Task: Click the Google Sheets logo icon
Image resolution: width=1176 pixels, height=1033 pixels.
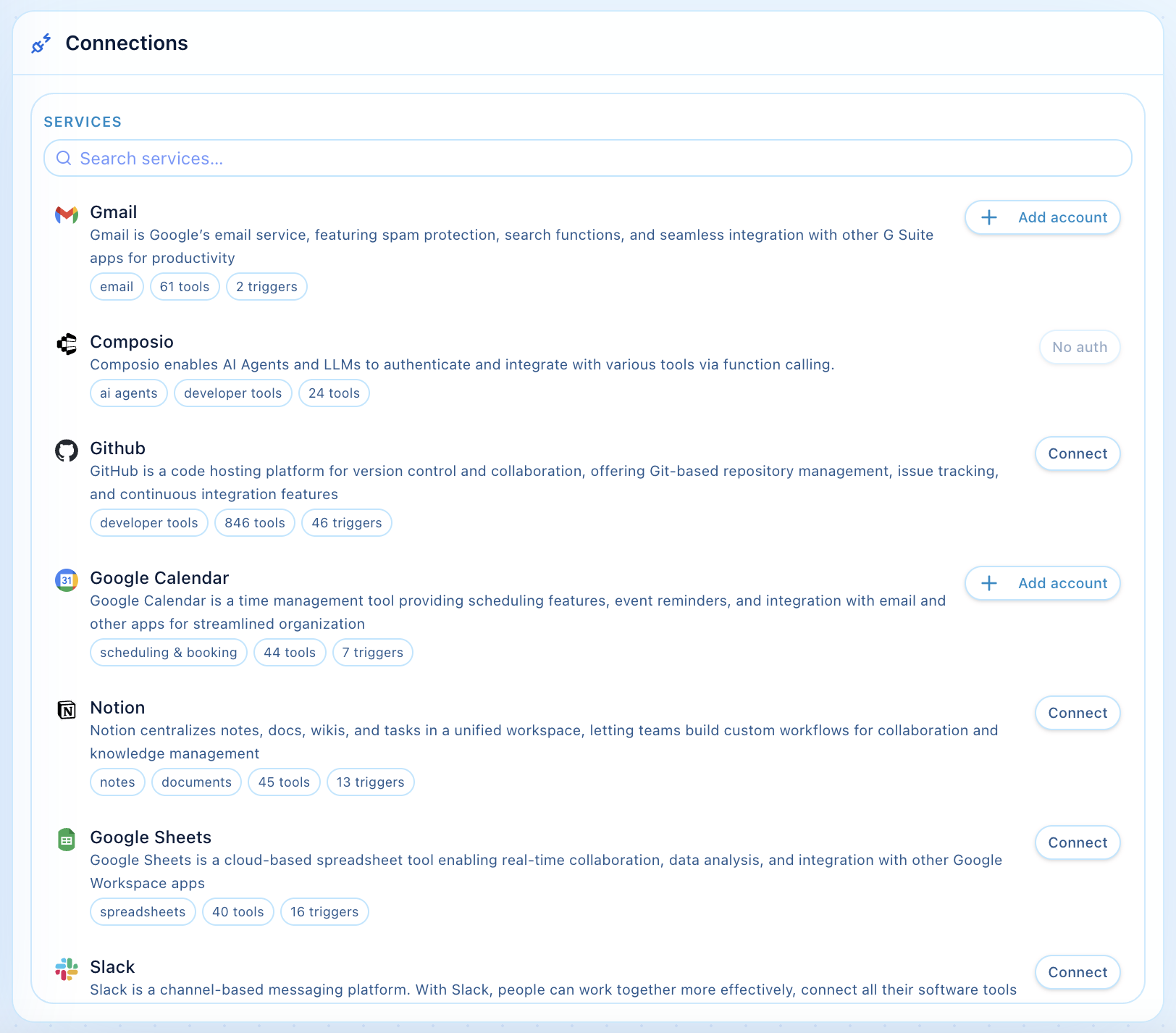Action: click(67, 840)
